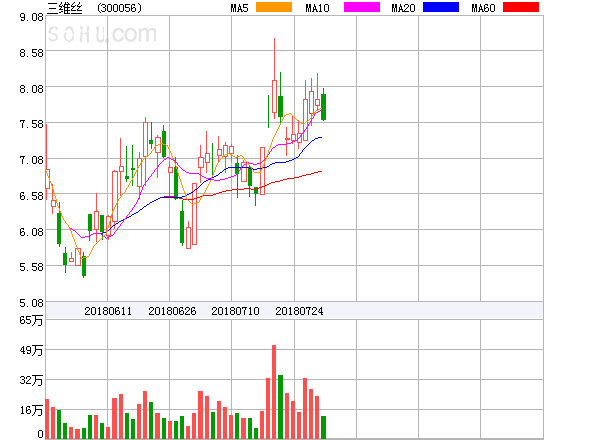The height and width of the screenshot is (440, 600).
Task: Click the 20180724 date label
Action: [299, 311]
